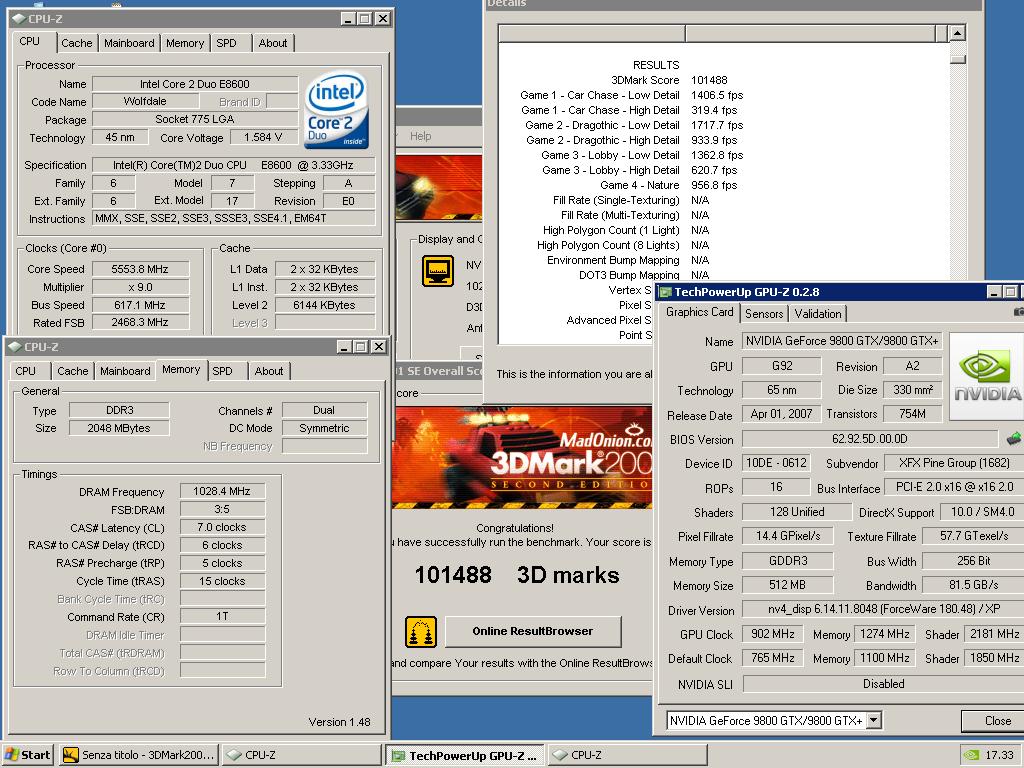This screenshot has height=768, width=1024.
Task: Click the title bar icon of the CPU-Z Processor window
Action: [18, 19]
